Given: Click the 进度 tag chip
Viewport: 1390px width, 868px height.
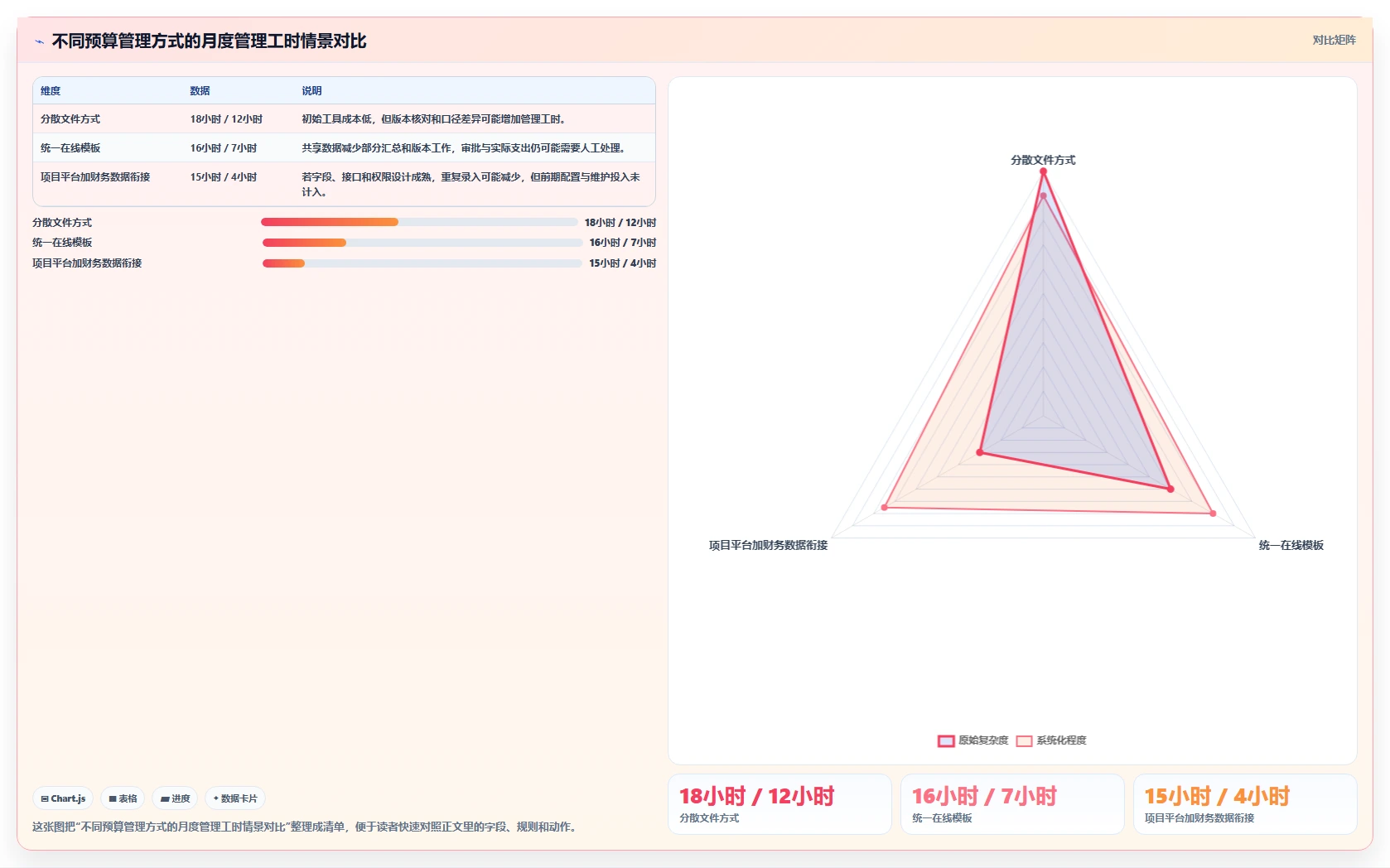Looking at the screenshot, I should coord(175,798).
